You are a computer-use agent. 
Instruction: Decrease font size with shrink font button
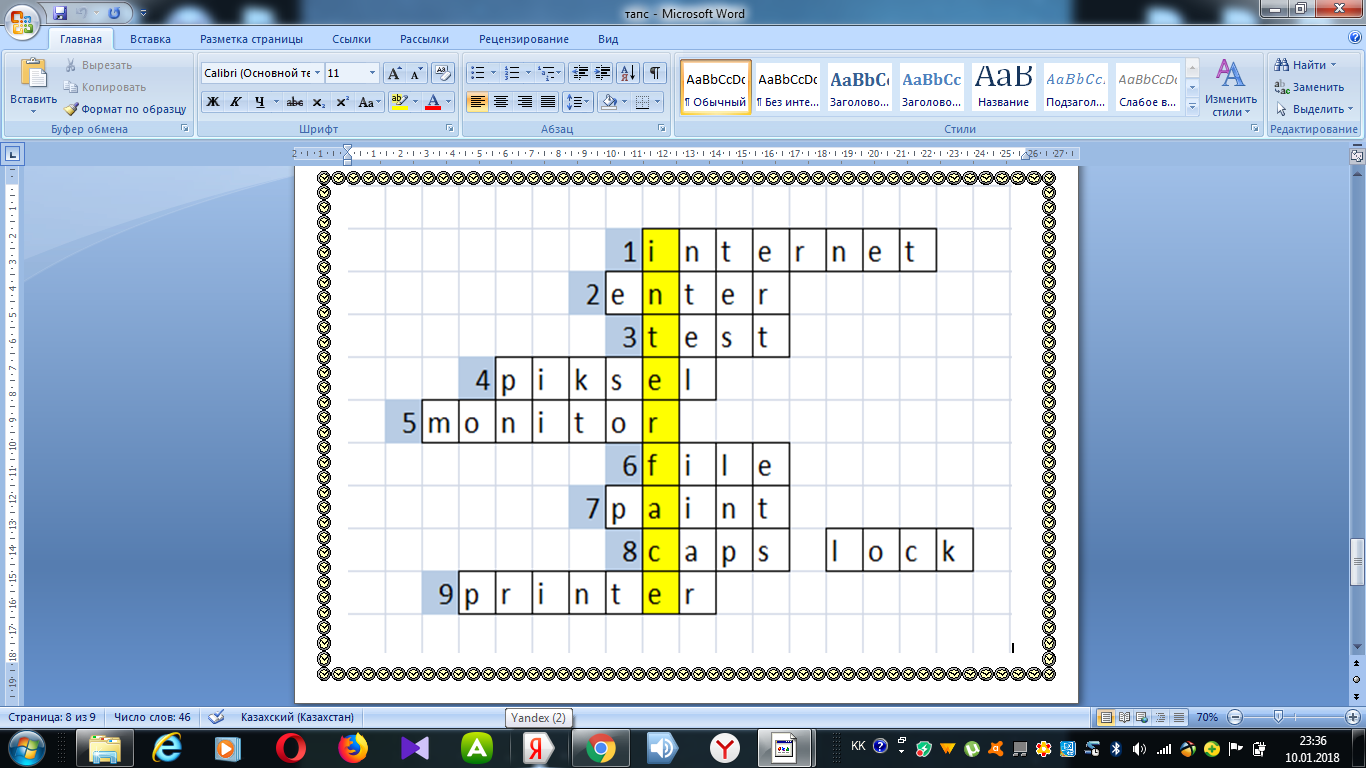[414, 73]
